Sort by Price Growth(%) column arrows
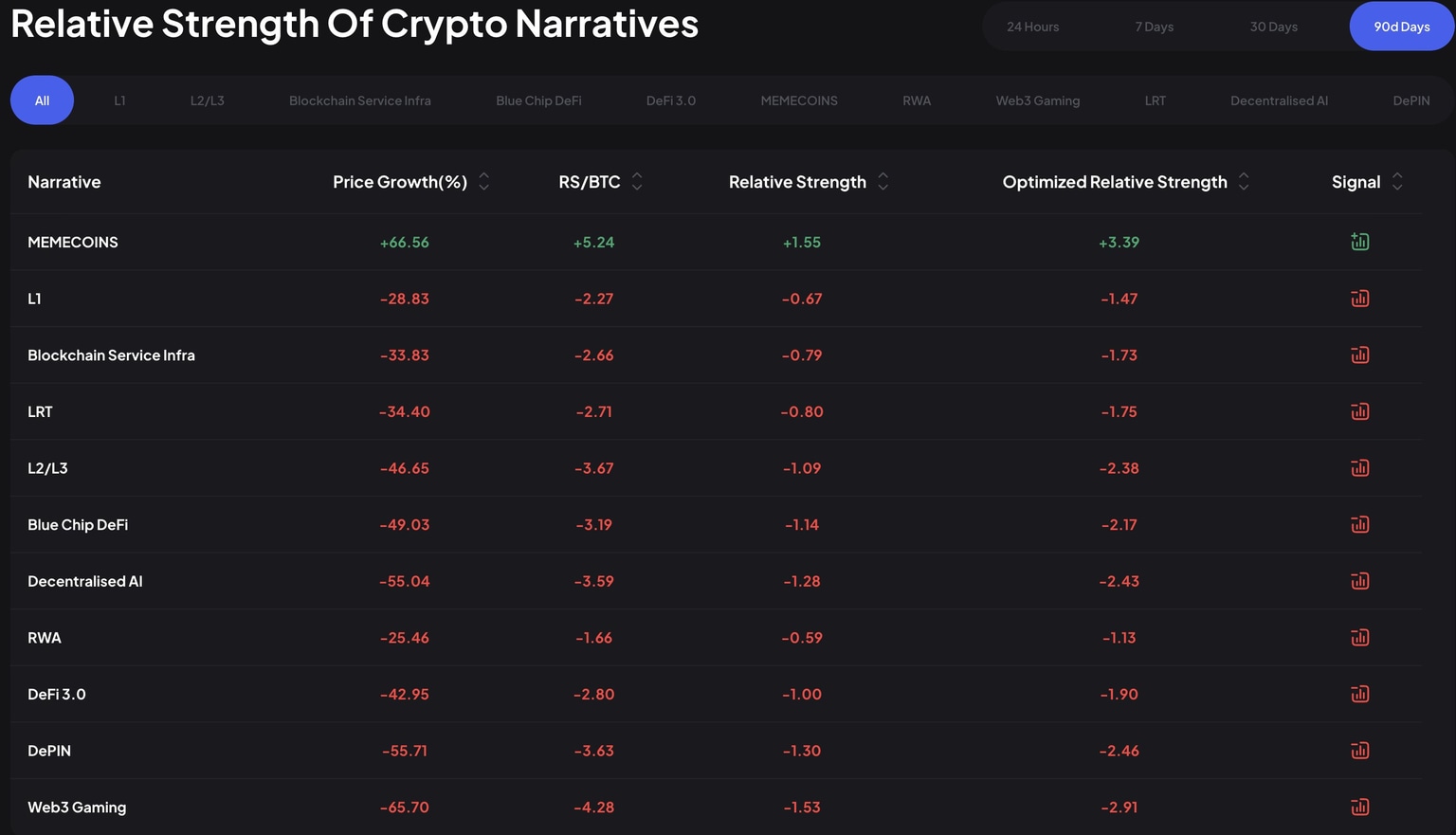This screenshot has width=1456, height=835. click(x=483, y=182)
